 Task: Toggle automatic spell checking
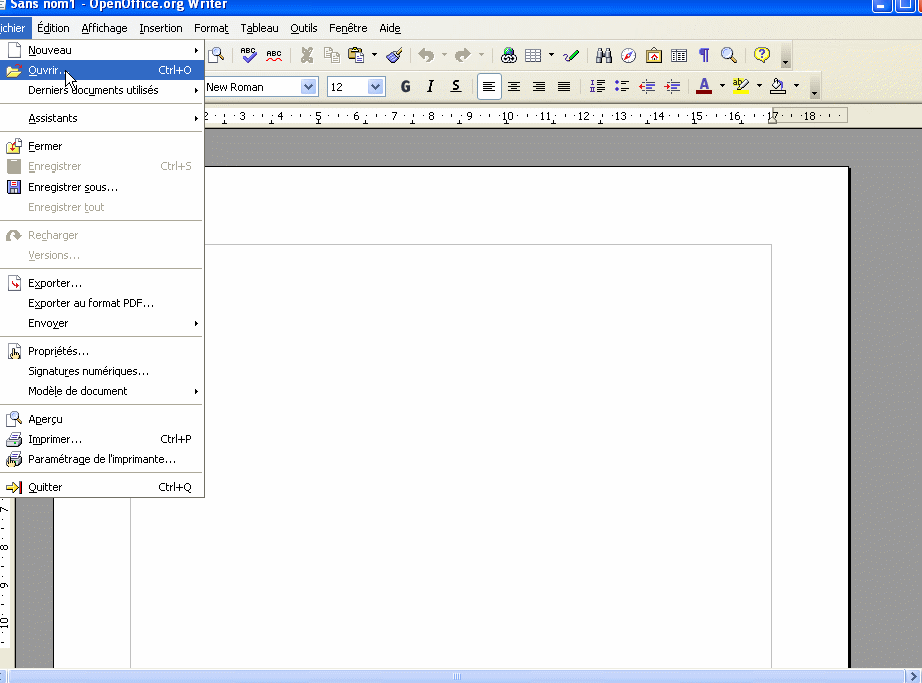[274, 55]
